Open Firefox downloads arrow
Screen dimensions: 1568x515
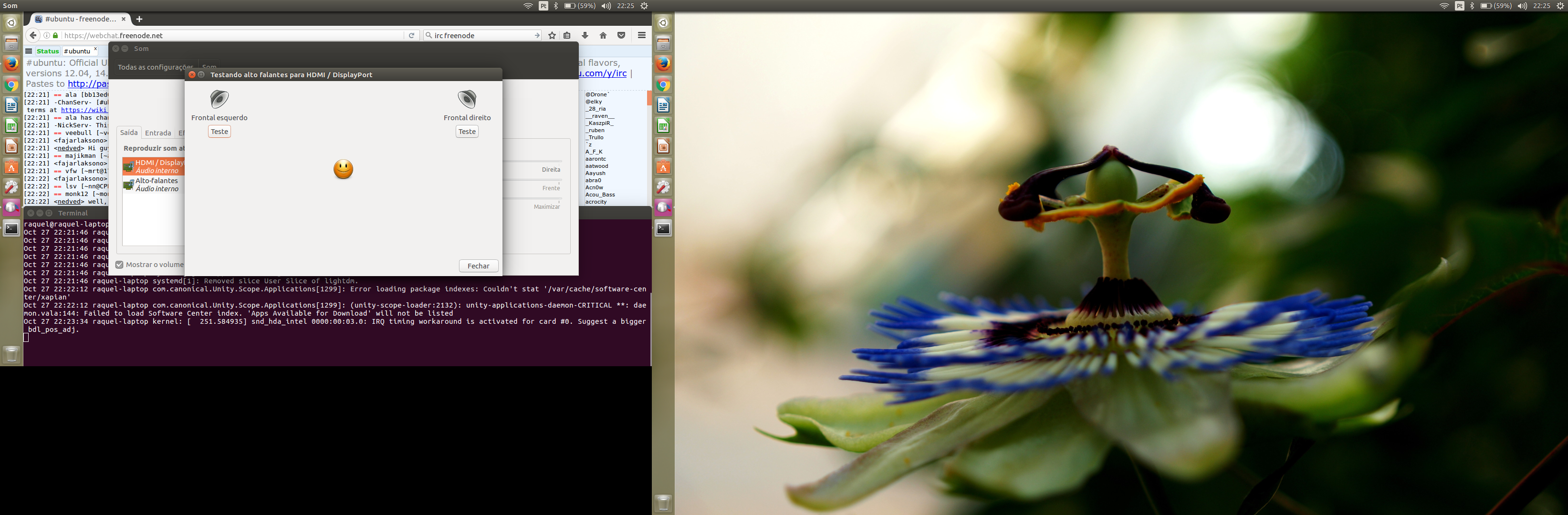(585, 35)
